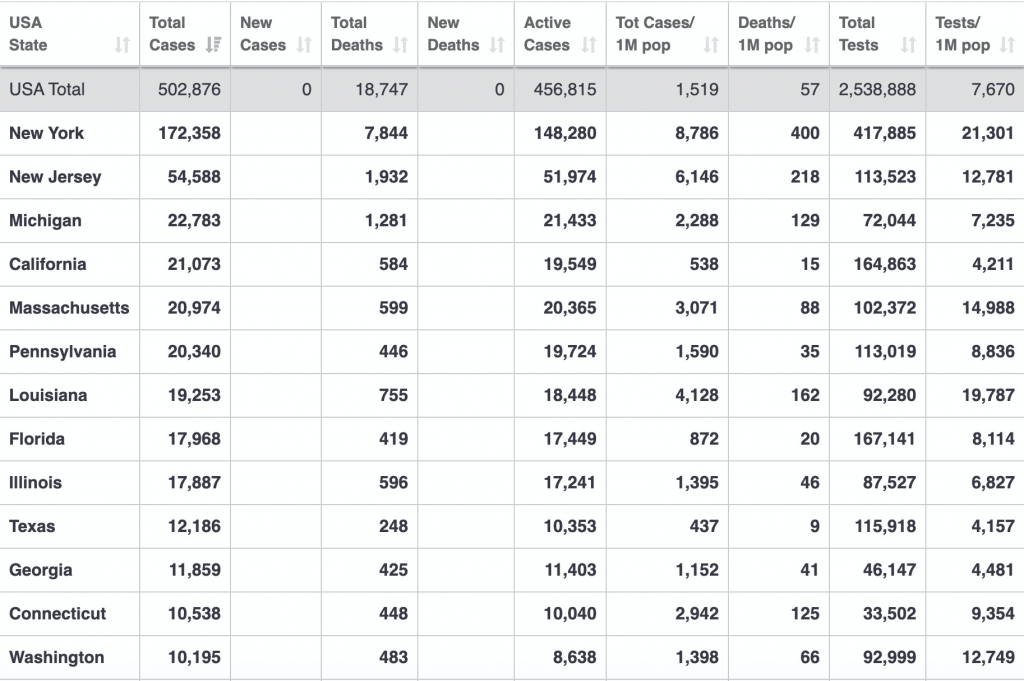Click sort icon for Tot Cases/1M pop

pyautogui.click(x=711, y=45)
